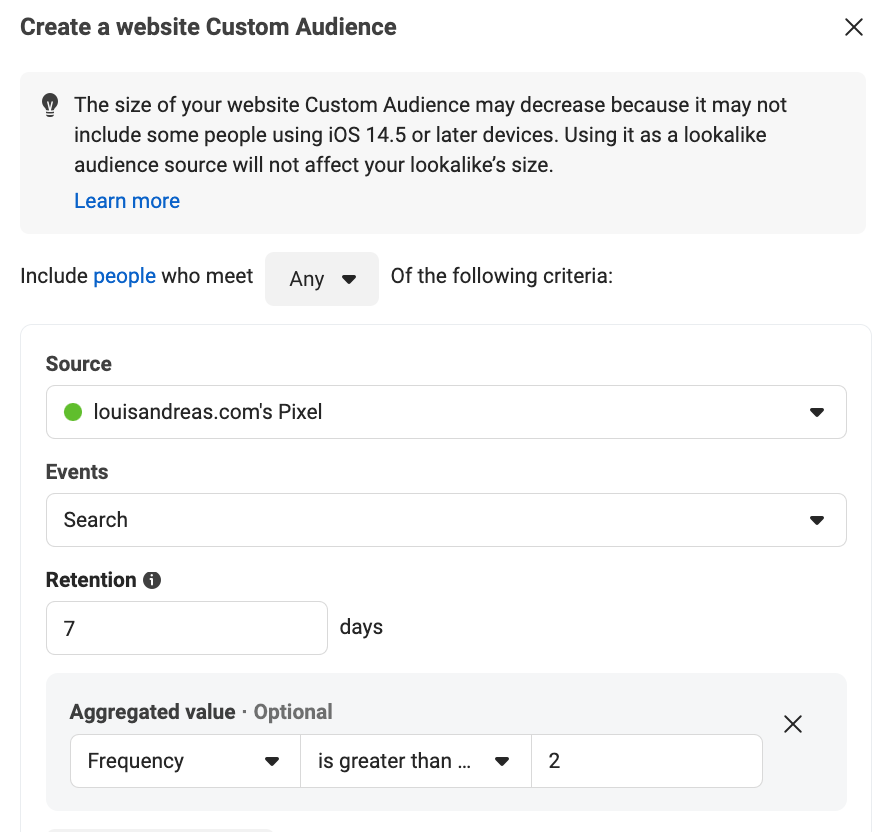The height and width of the screenshot is (832, 888).
Task: Open the Frequency aggregated value dropdown
Action: 185,761
